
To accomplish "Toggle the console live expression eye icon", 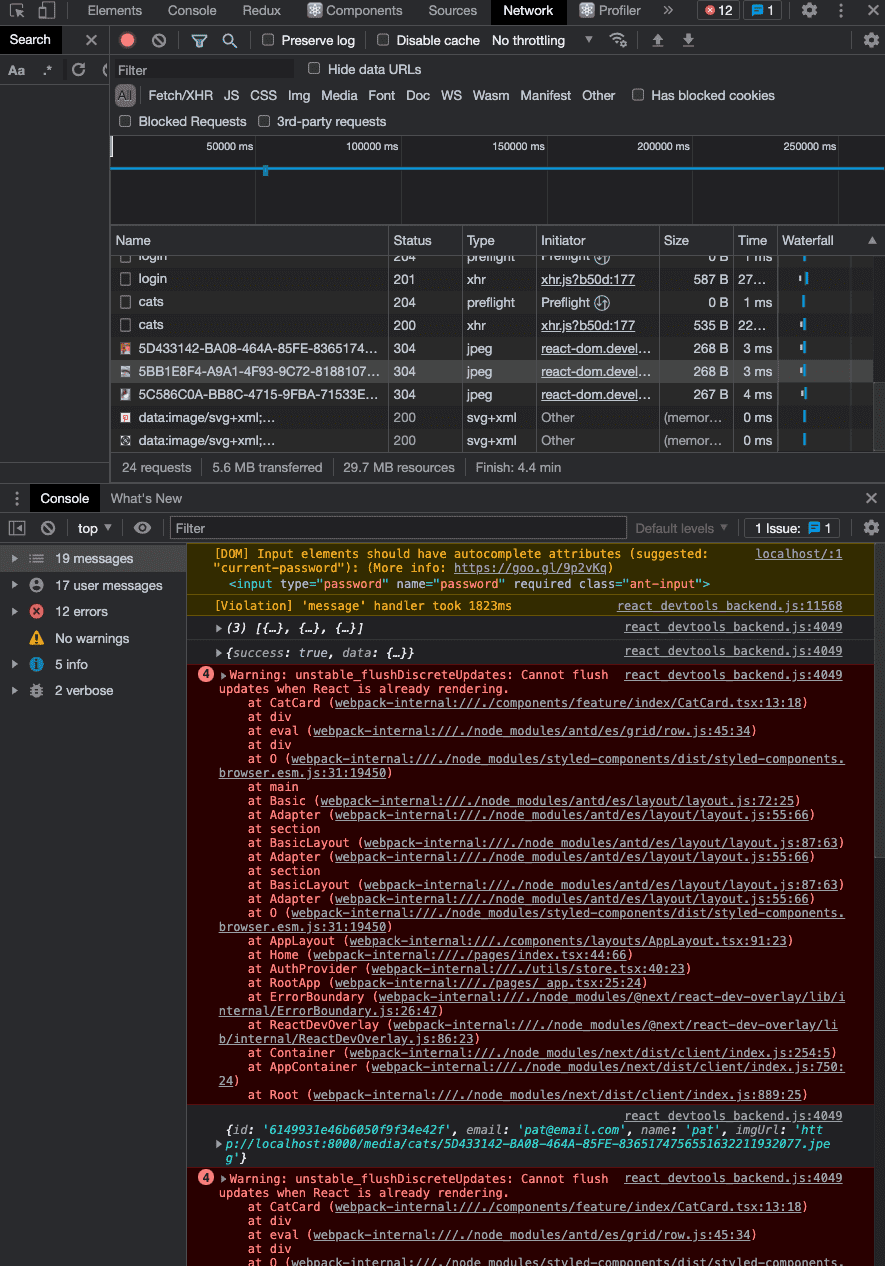I will click(143, 528).
